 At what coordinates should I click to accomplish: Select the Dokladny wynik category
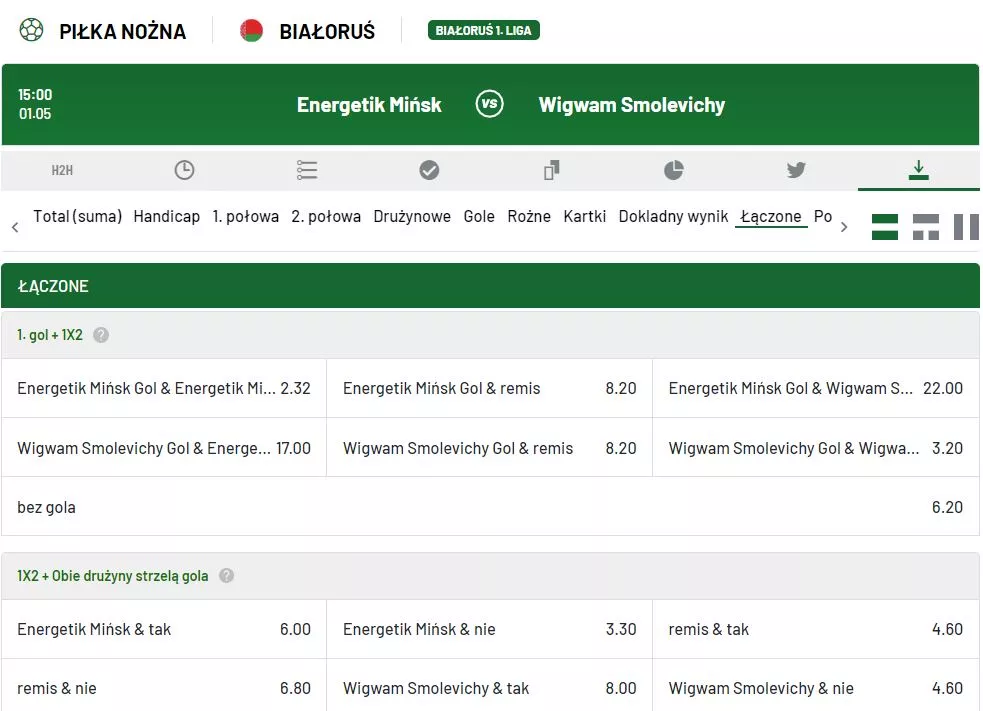tap(673, 217)
